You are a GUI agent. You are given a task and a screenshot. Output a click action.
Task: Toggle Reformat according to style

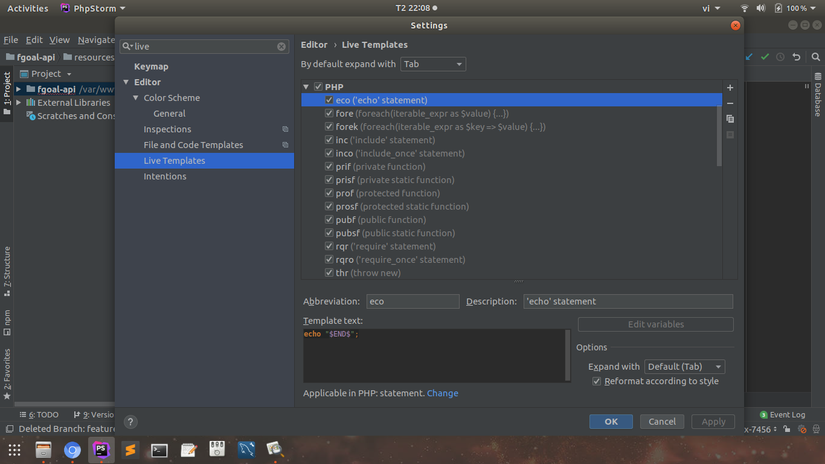click(596, 381)
